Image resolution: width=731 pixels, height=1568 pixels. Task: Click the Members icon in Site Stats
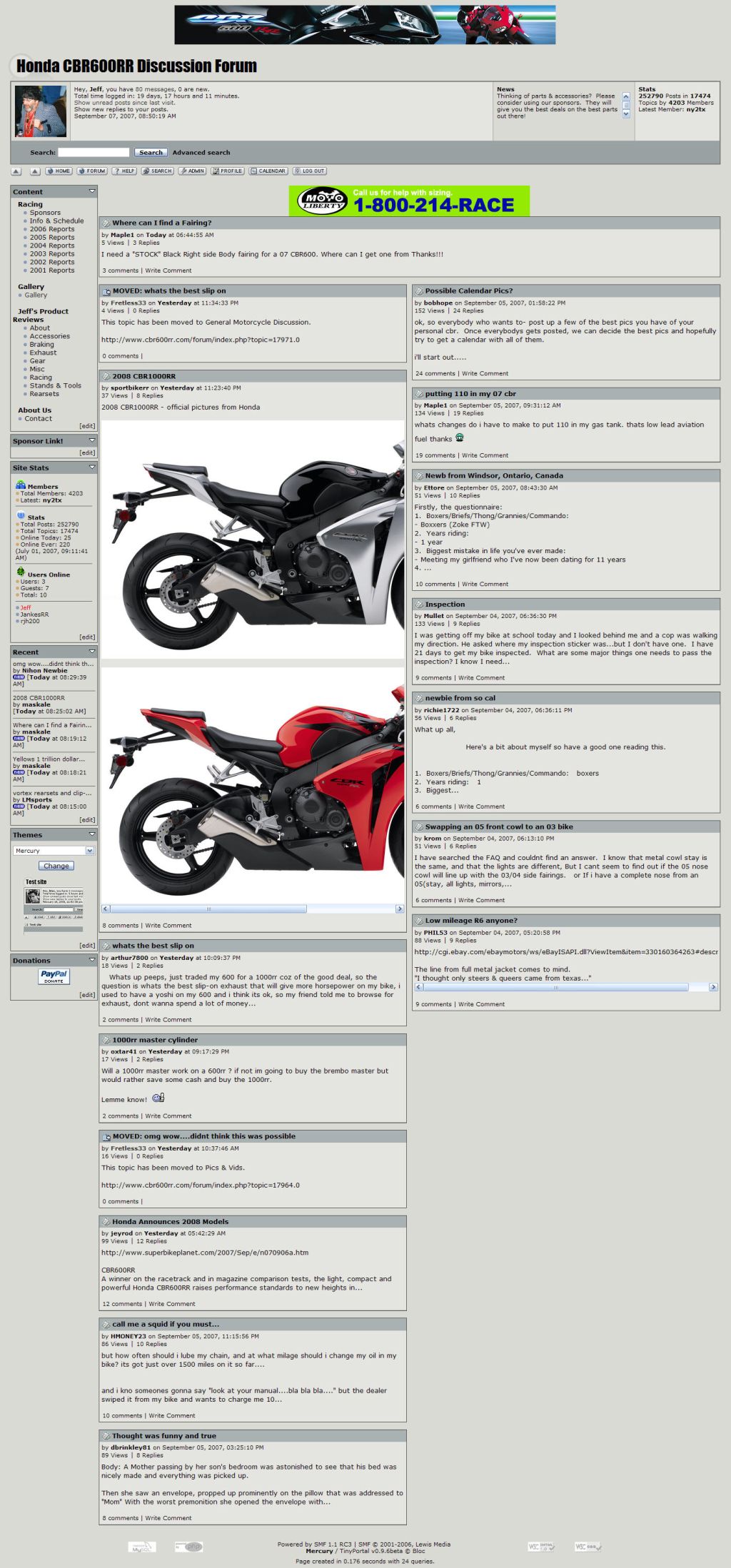pyautogui.click(x=21, y=485)
